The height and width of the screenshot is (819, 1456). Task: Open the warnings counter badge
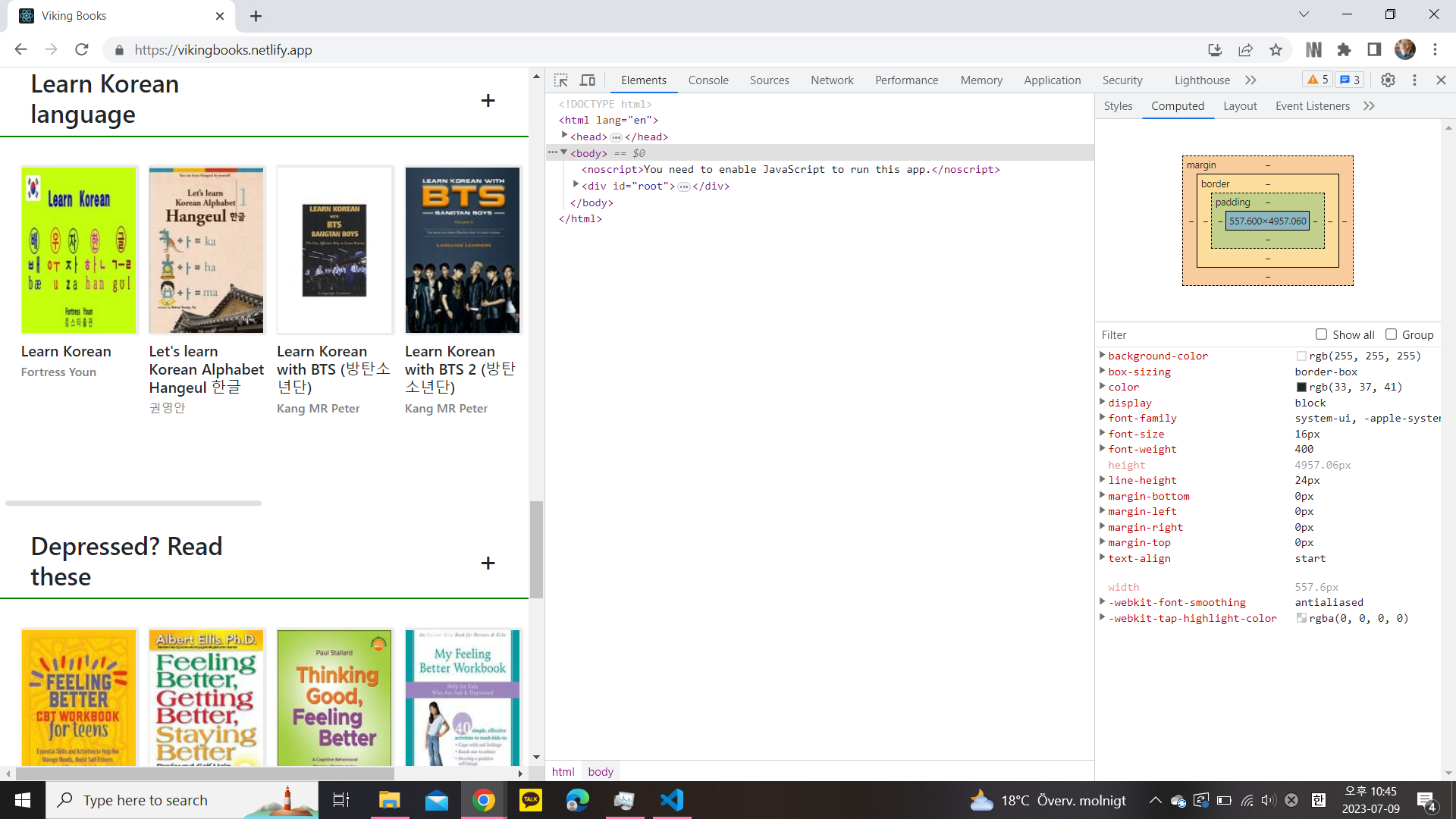1317,79
